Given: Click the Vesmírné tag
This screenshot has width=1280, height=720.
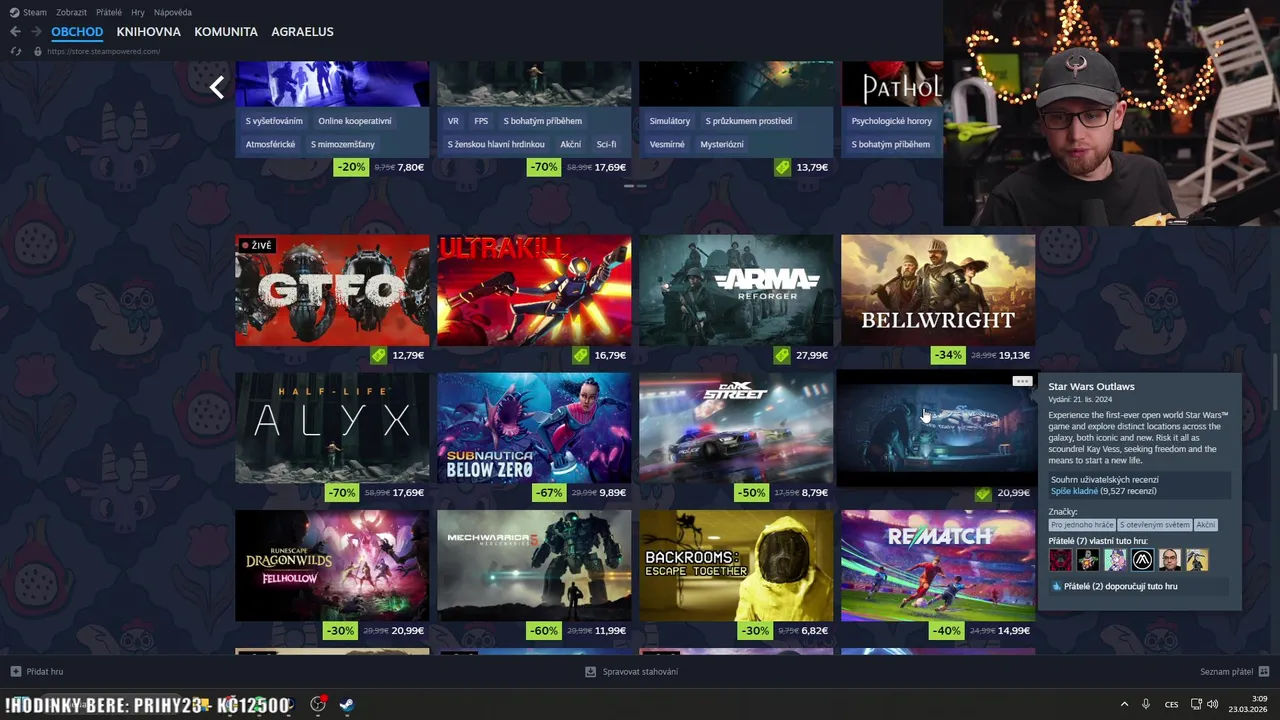Looking at the screenshot, I should tap(667, 144).
